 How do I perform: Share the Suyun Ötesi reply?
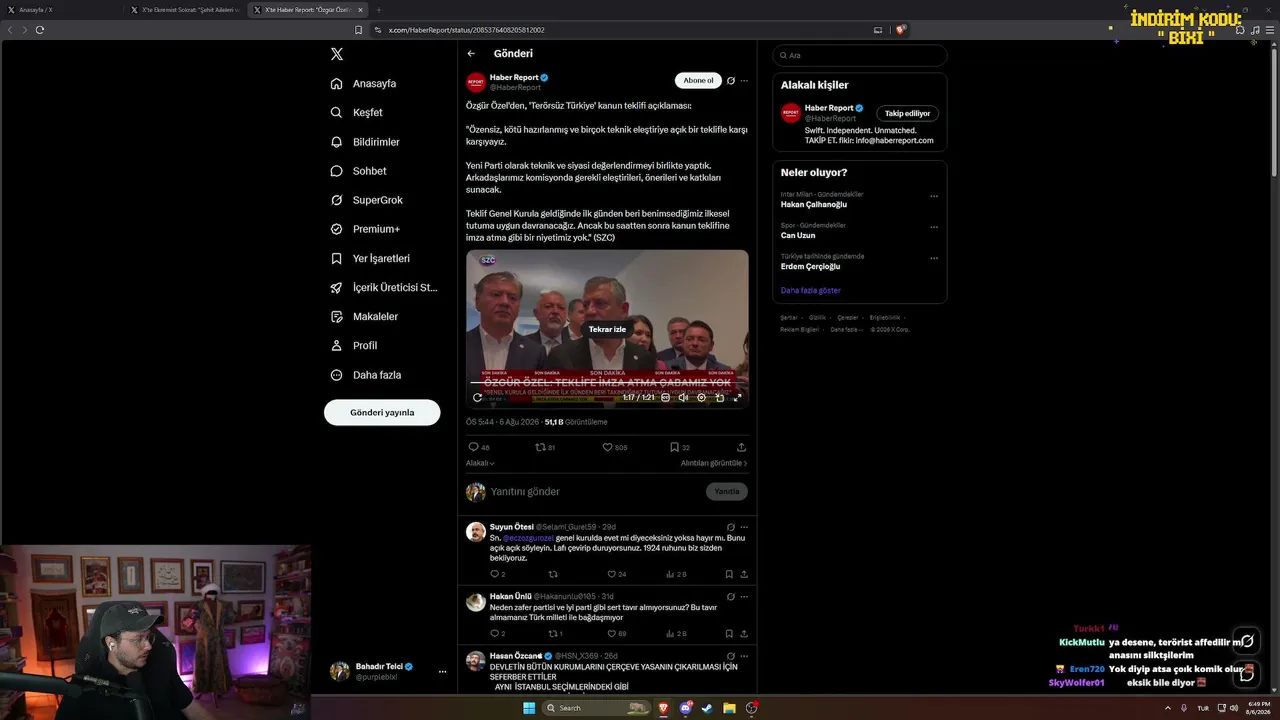[744, 574]
